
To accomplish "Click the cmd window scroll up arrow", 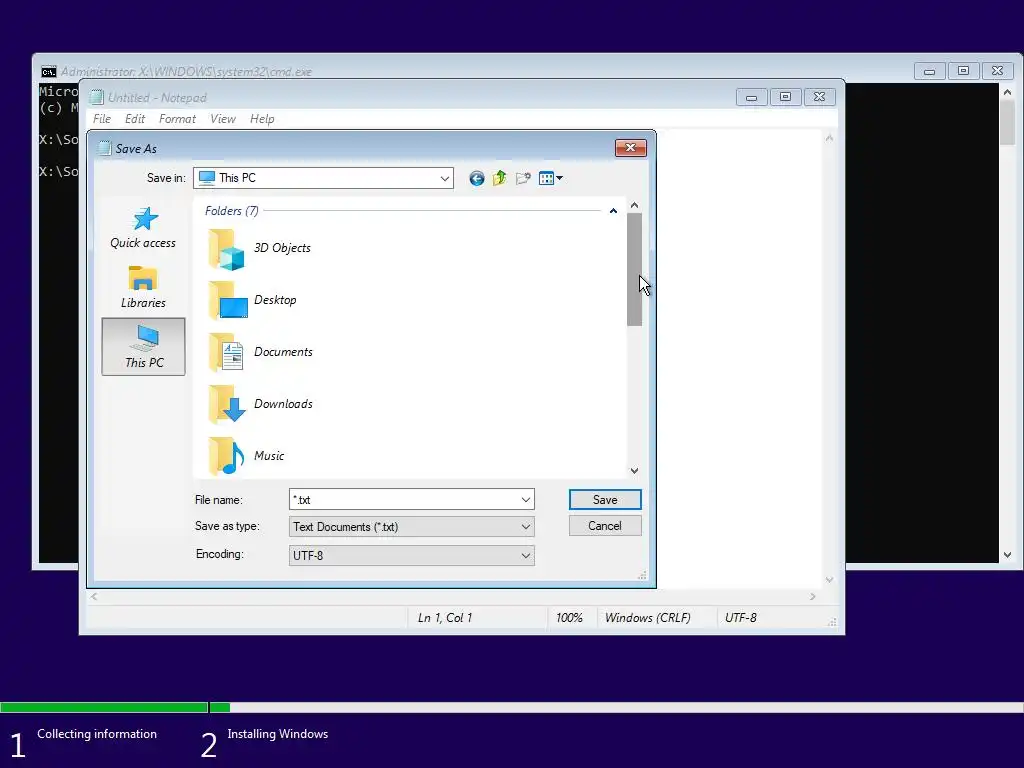I will click(x=1008, y=92).
